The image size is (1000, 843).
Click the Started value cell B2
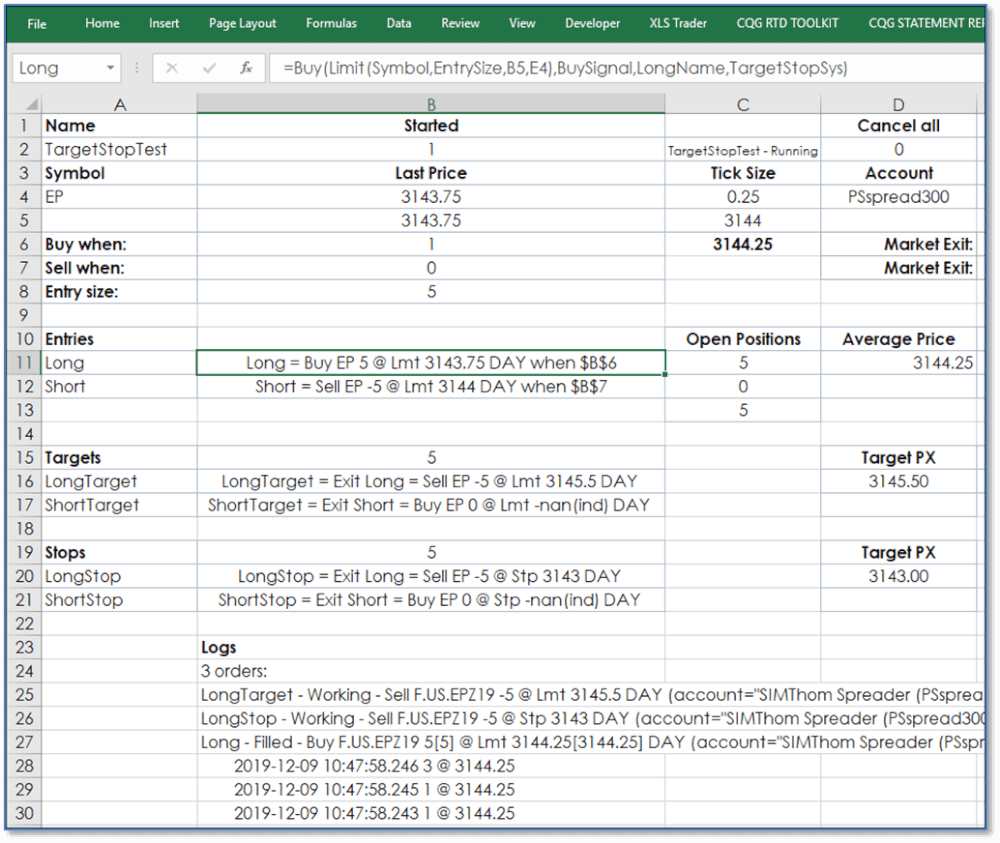(431, 149)
